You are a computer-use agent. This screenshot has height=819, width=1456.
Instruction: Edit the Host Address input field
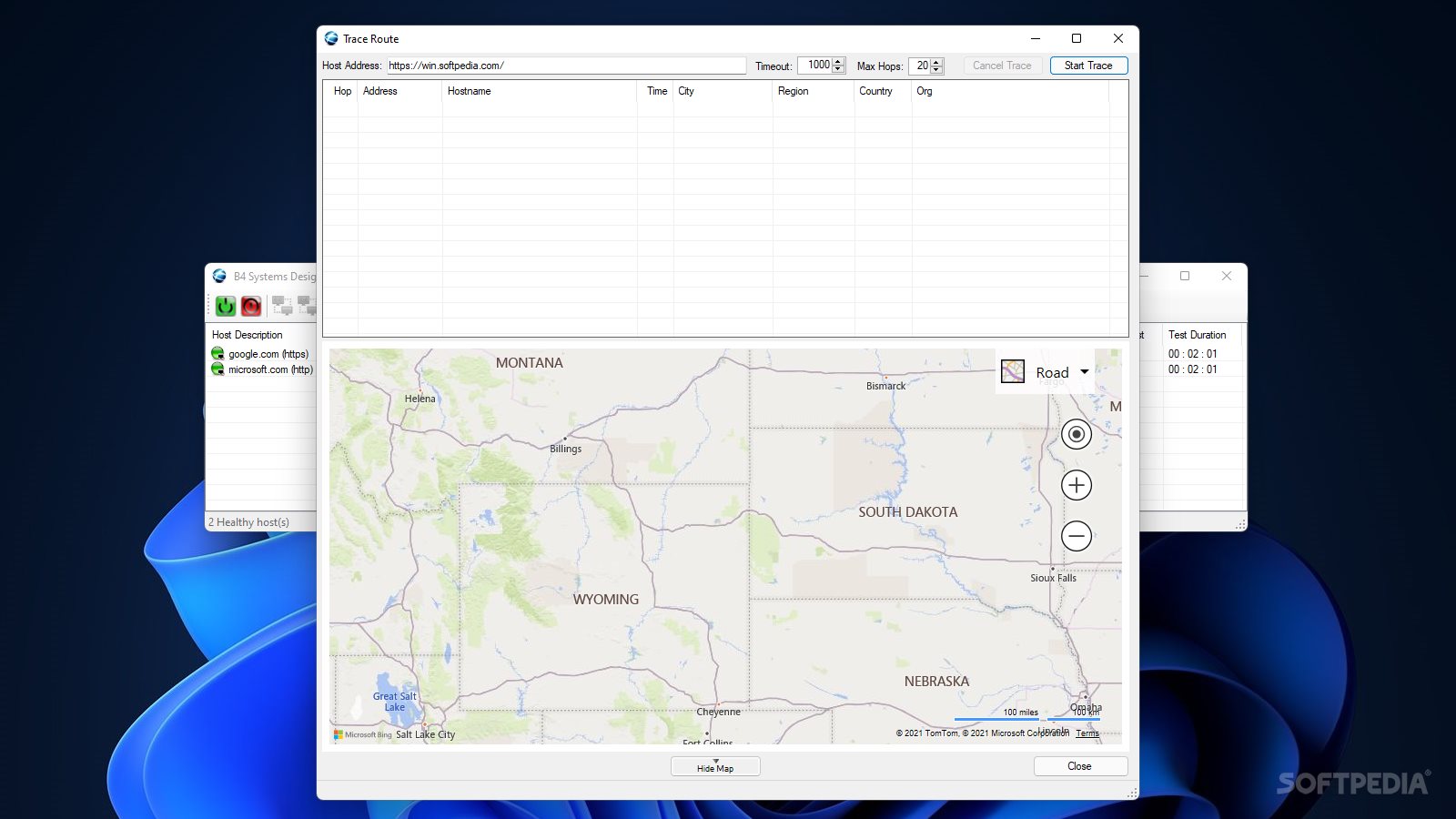pos(566,66)
